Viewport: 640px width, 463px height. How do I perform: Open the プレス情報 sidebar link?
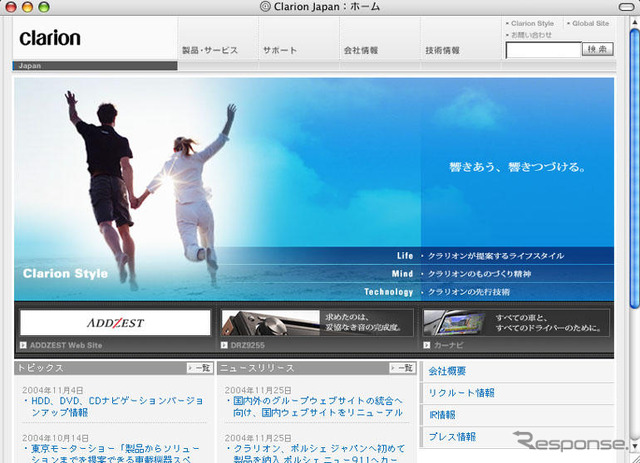[x=452, y=437]
